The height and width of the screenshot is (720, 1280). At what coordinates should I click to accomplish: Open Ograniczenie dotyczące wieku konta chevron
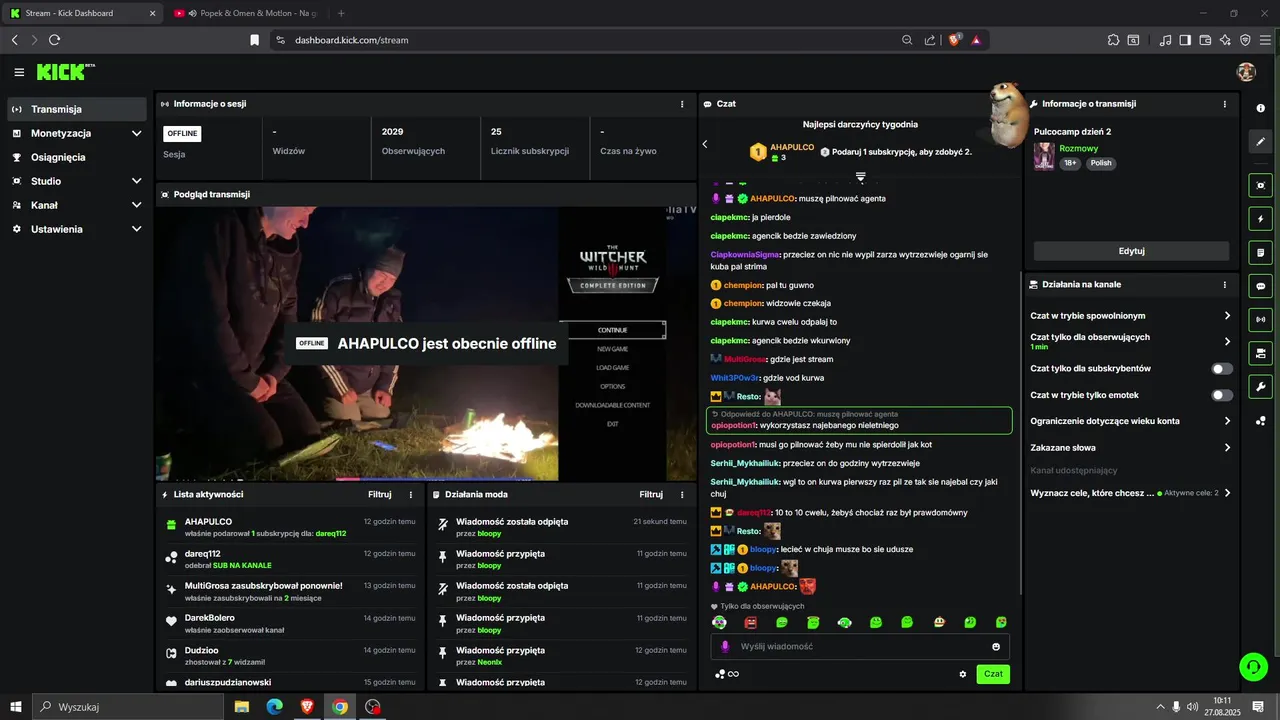tap(1227, 421)
